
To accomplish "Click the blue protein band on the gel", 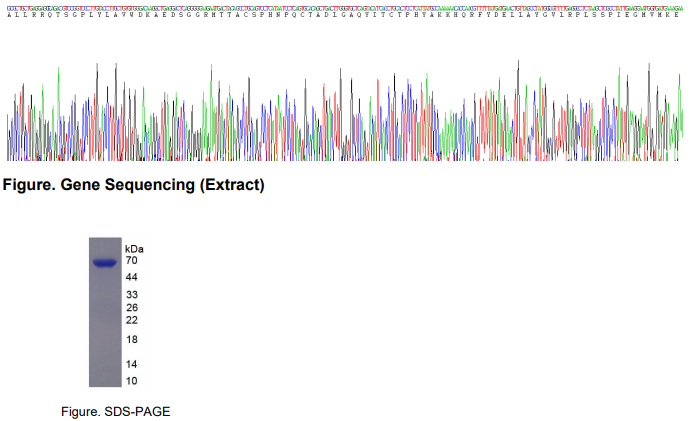I will [x=105, y=263].
